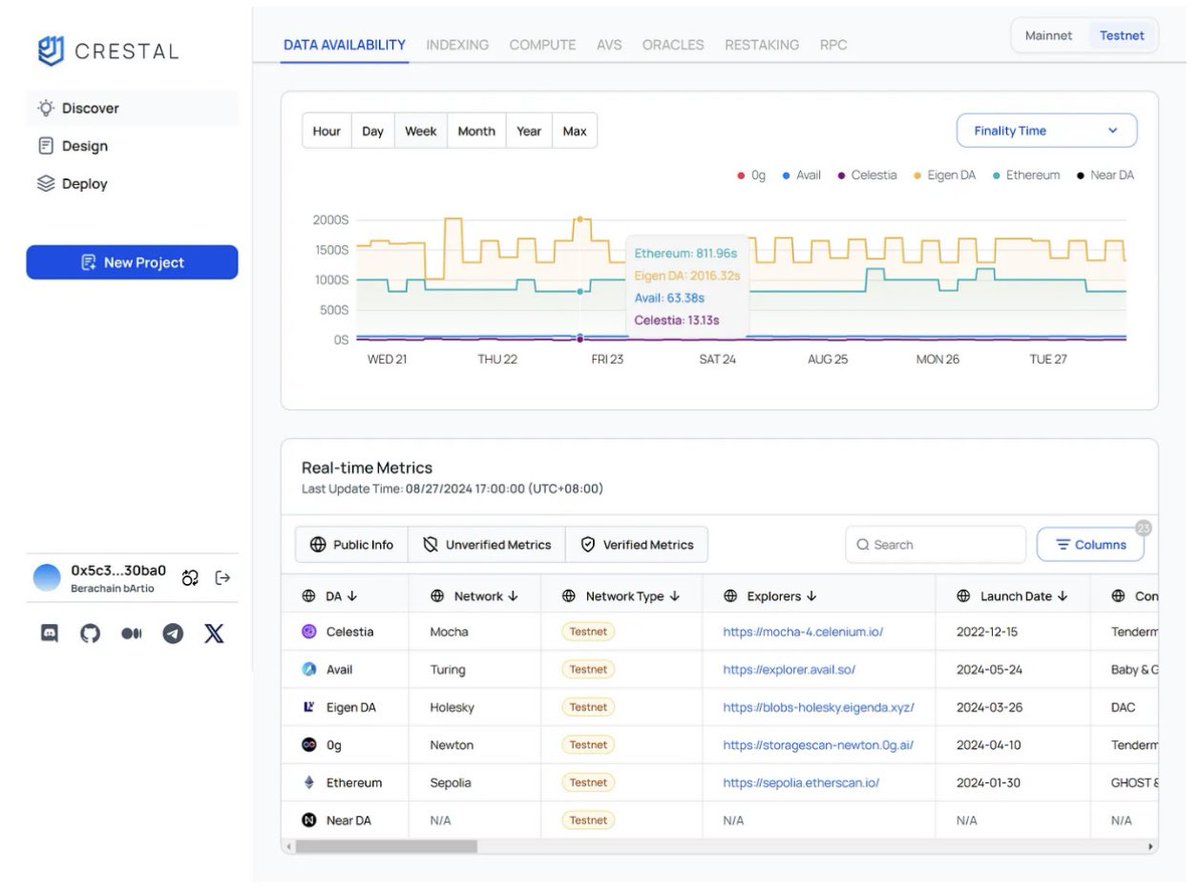Toggle network to Testnet
This screenshot has width=1200, height=896.
pos(1122,35)
